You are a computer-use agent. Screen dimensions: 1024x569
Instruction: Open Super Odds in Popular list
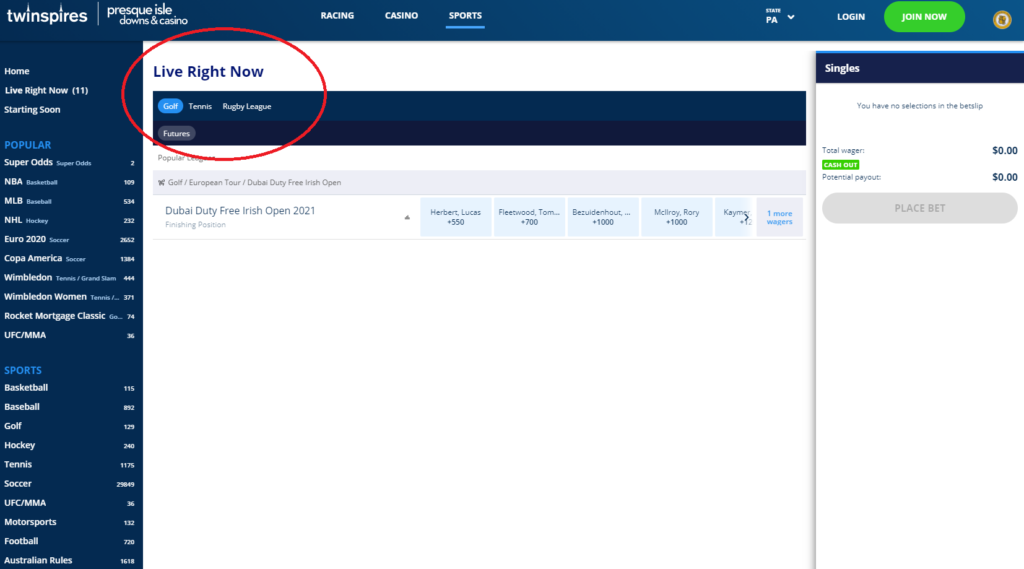(x=69, y=163)
